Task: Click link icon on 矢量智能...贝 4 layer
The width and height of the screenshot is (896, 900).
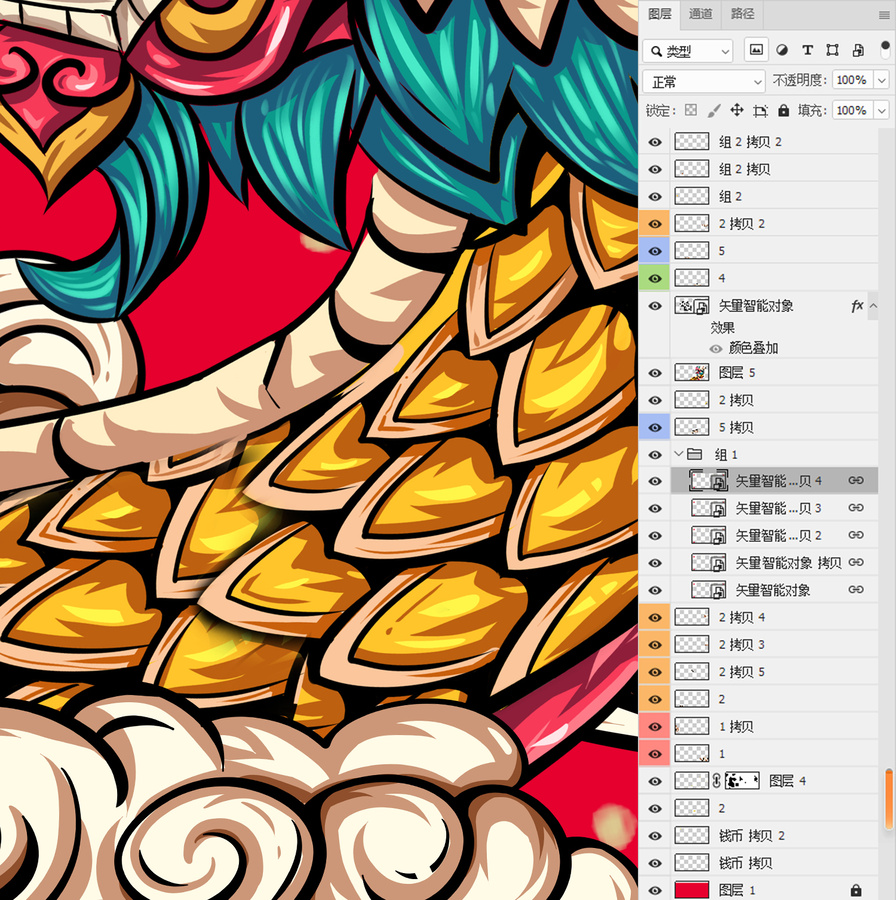Action: click(856, 480)
